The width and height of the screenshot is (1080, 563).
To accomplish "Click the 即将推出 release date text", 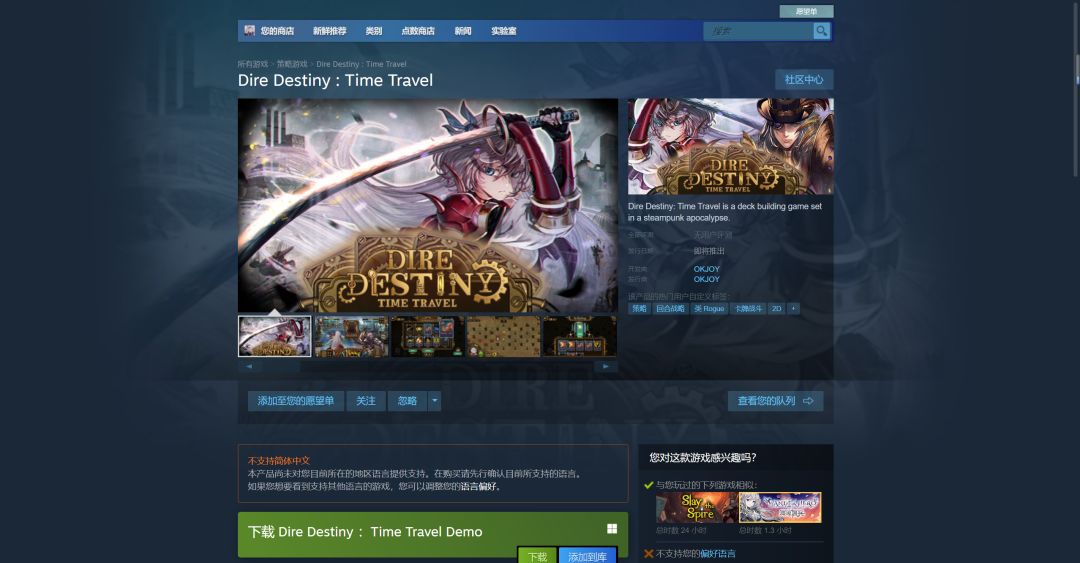I will point(709,251).
